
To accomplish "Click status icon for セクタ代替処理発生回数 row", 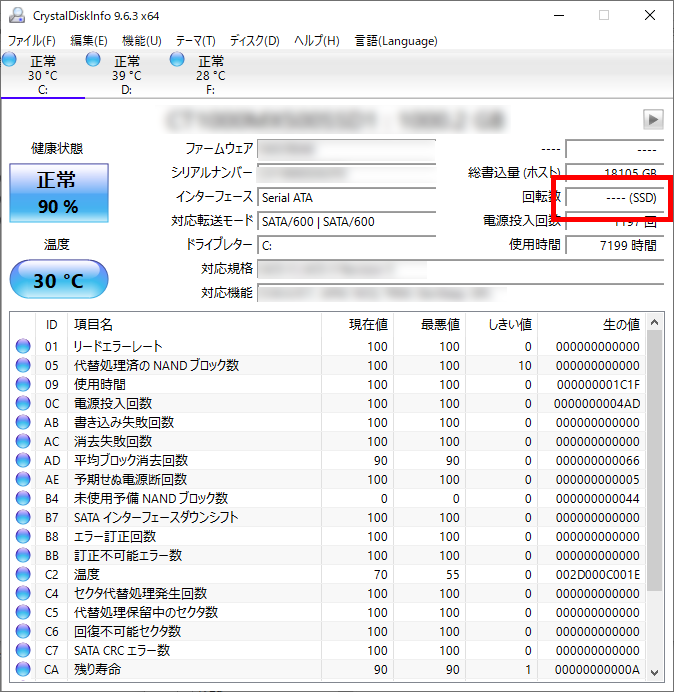I will point(23,593).
